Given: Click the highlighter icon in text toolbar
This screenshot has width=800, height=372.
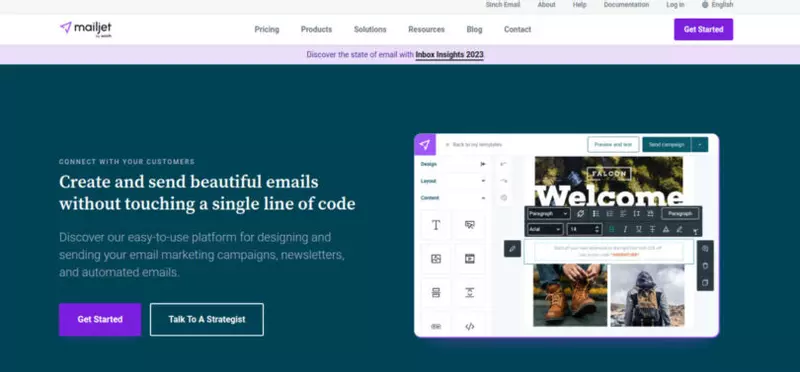Looking at the screenshot, I should [x=679, y=229].
